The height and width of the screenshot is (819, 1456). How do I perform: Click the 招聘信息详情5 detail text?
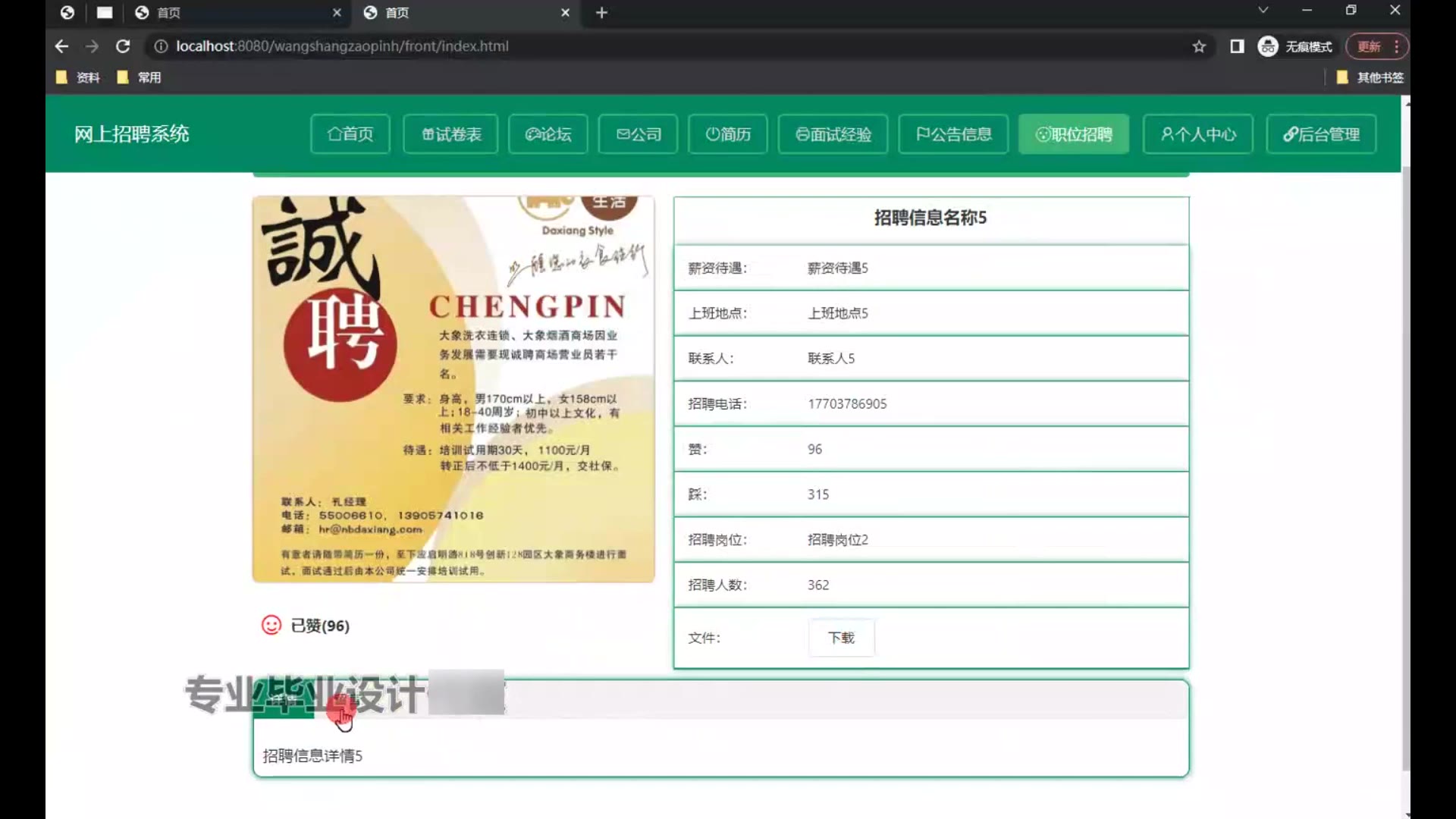point(312,756)
